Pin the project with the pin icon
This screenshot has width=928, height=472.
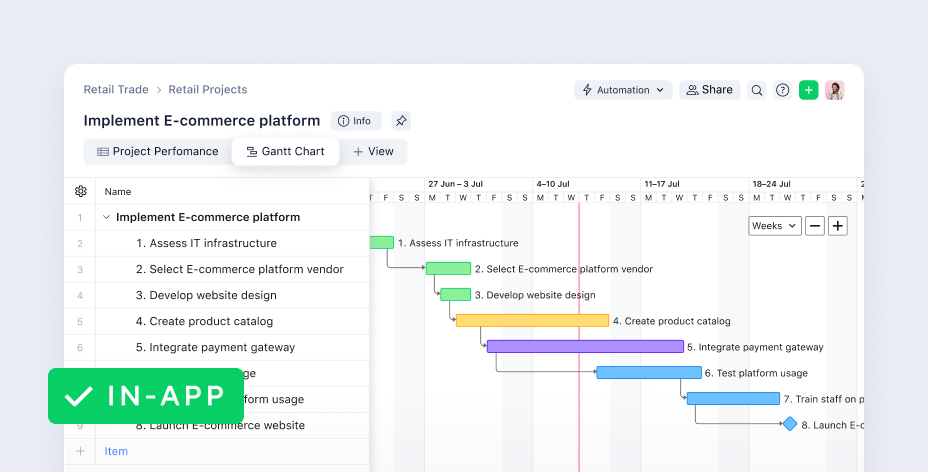[400, 121]
